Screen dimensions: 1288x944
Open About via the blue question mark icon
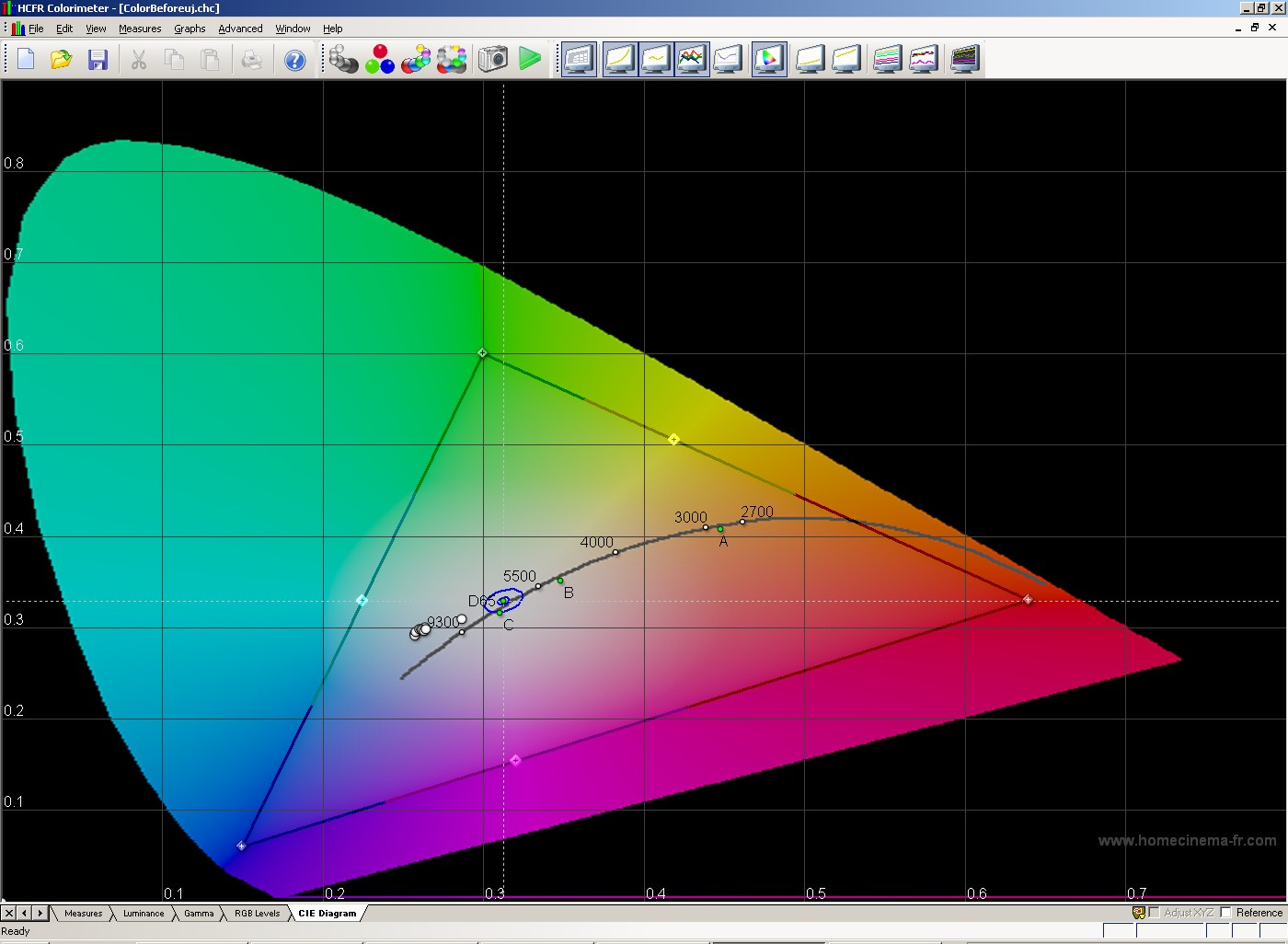click(x=294, y=61)
